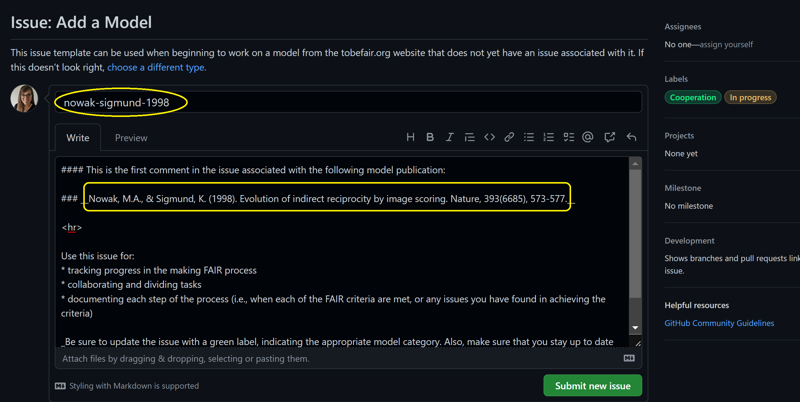Open the Assignees section

pyautogui.click(x=683, y=27)
